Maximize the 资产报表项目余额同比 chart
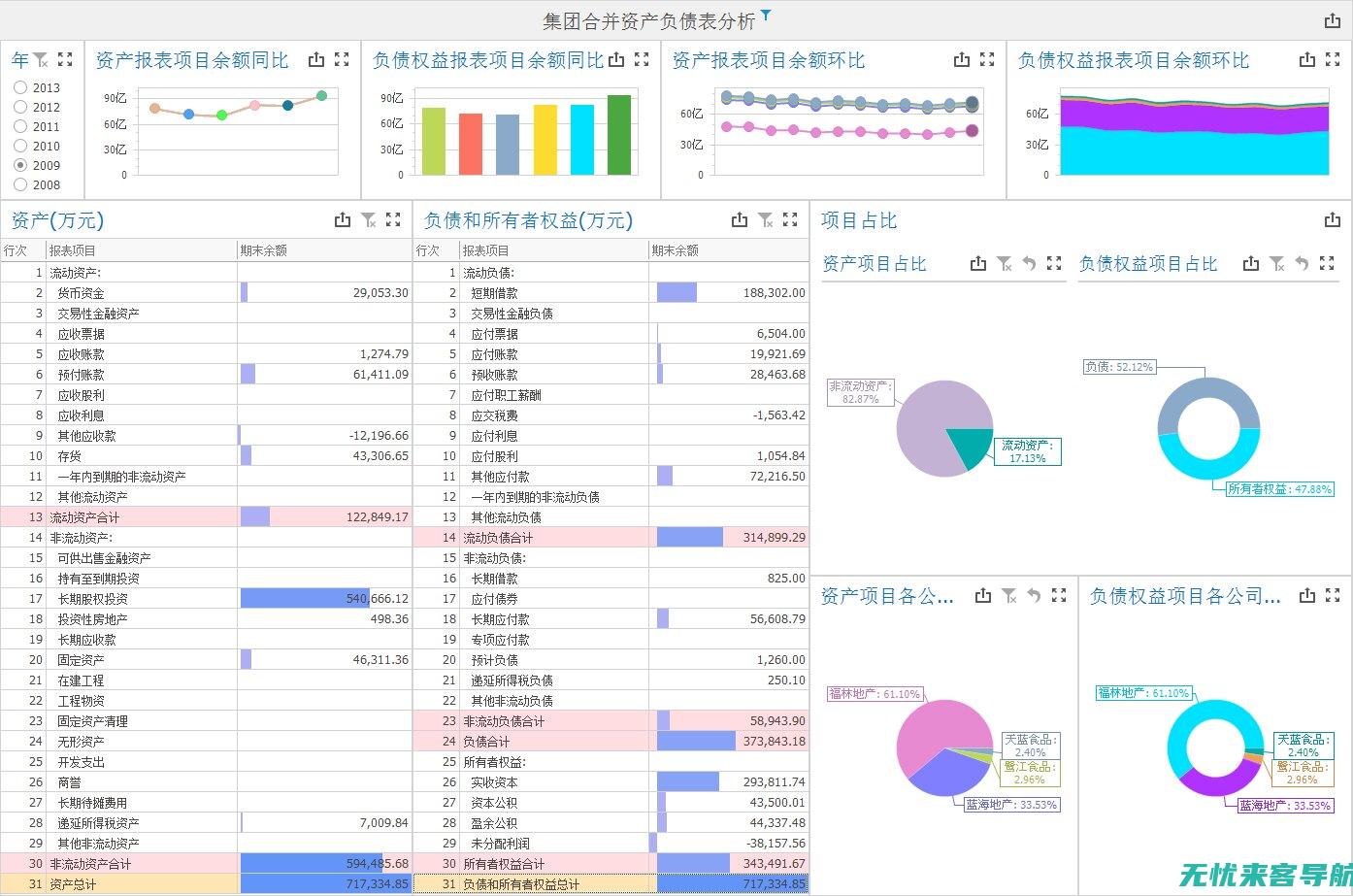 [342, 59]
